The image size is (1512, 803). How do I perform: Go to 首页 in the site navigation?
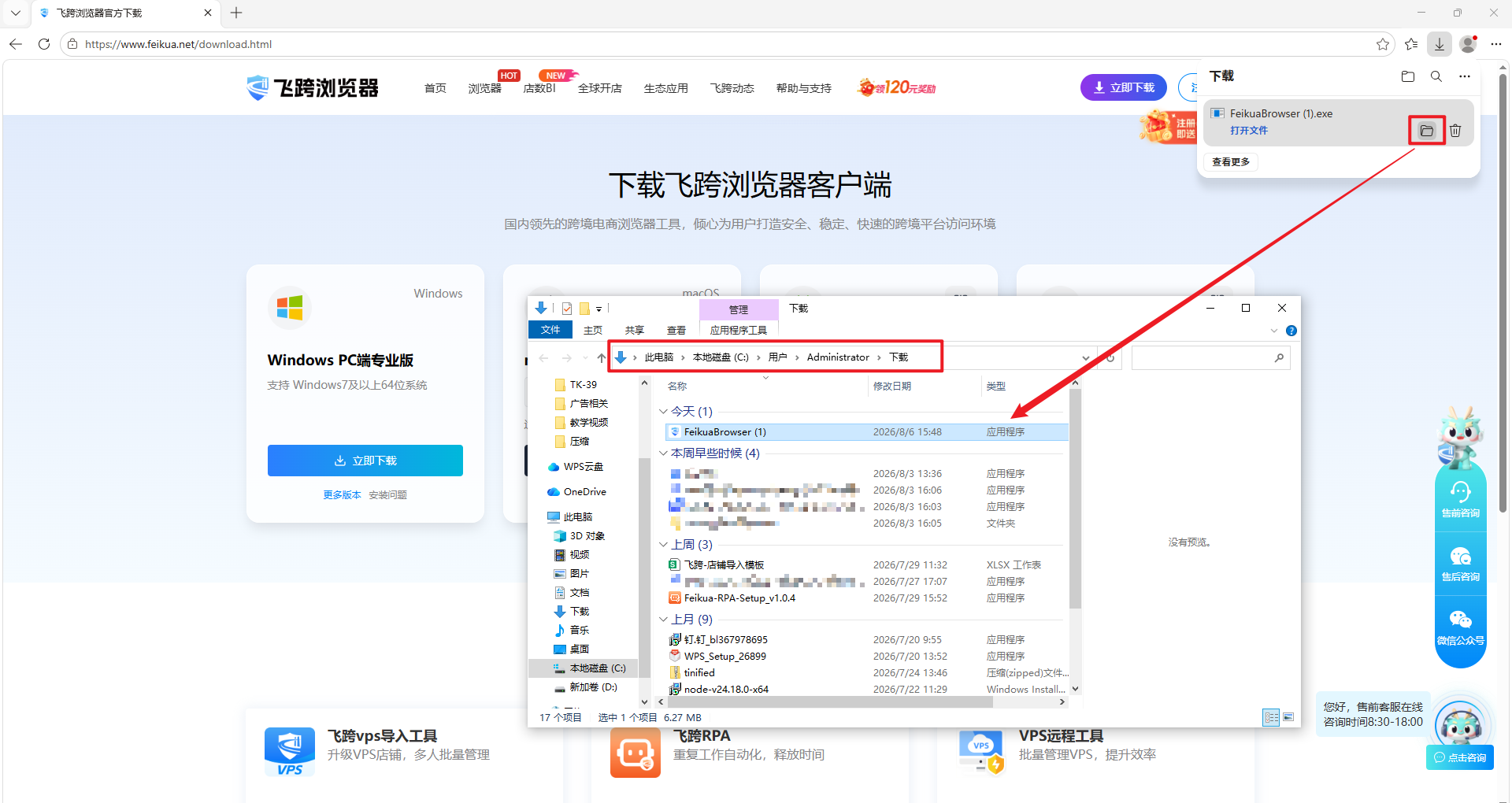[x=435, y=88]
